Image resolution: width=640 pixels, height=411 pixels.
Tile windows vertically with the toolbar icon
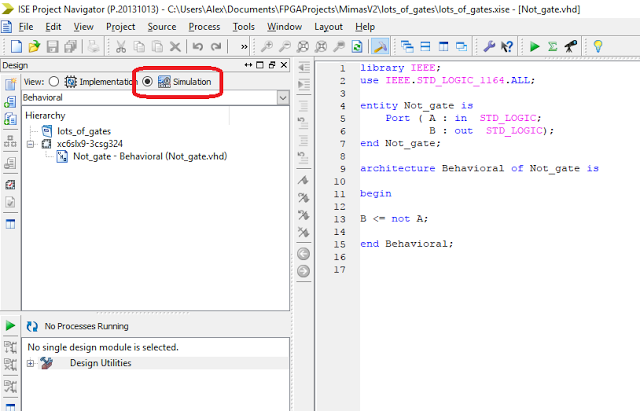click(443, 47)
